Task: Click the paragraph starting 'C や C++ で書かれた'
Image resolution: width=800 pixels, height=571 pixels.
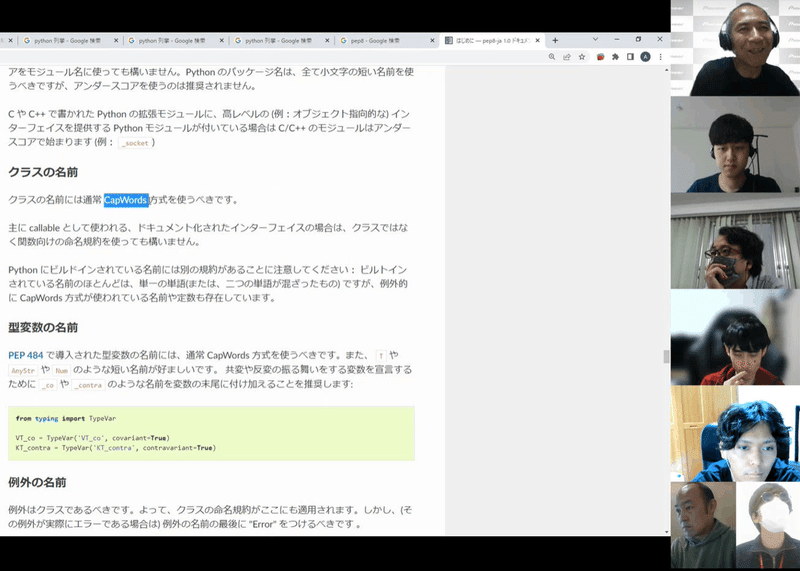Action: [x=209, y=128]
